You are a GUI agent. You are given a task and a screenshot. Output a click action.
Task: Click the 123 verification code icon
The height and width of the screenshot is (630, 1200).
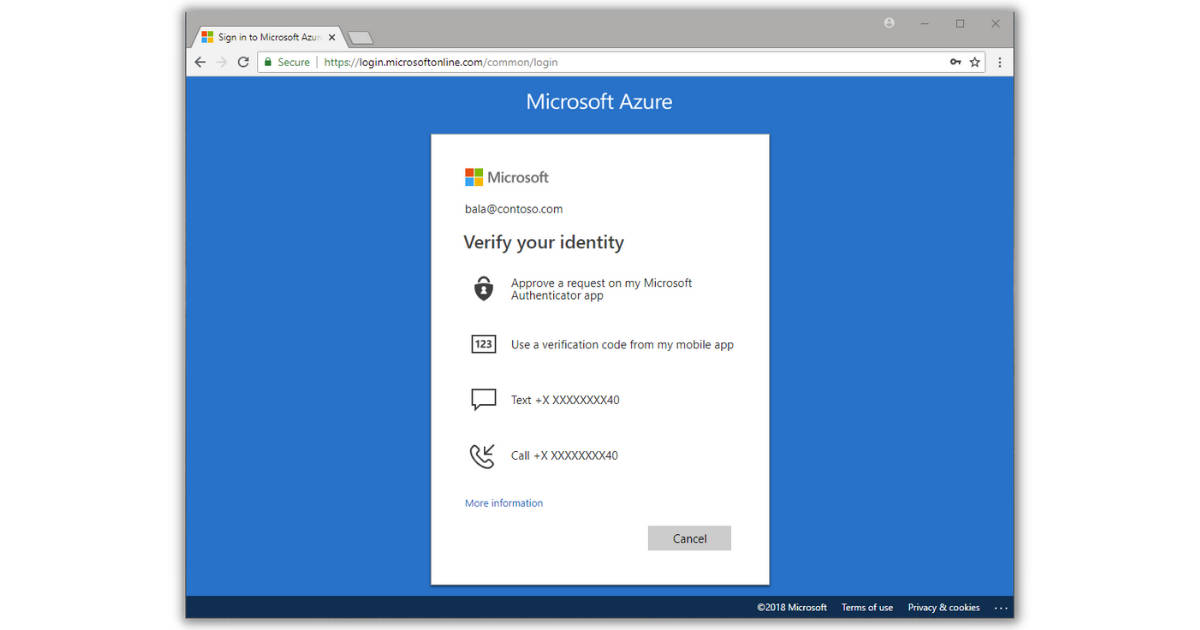[483, 344]
